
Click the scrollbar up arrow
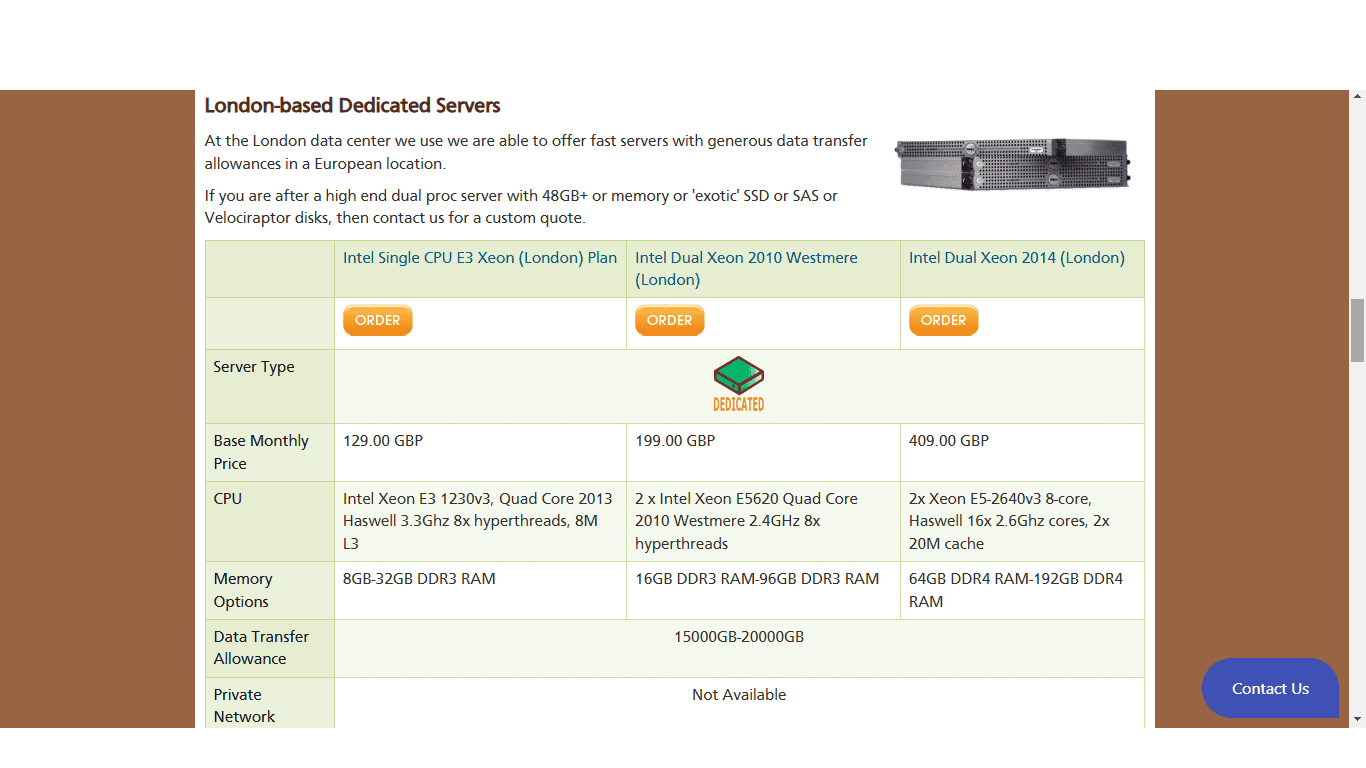pyautogui.click(x=1357, y=97)
